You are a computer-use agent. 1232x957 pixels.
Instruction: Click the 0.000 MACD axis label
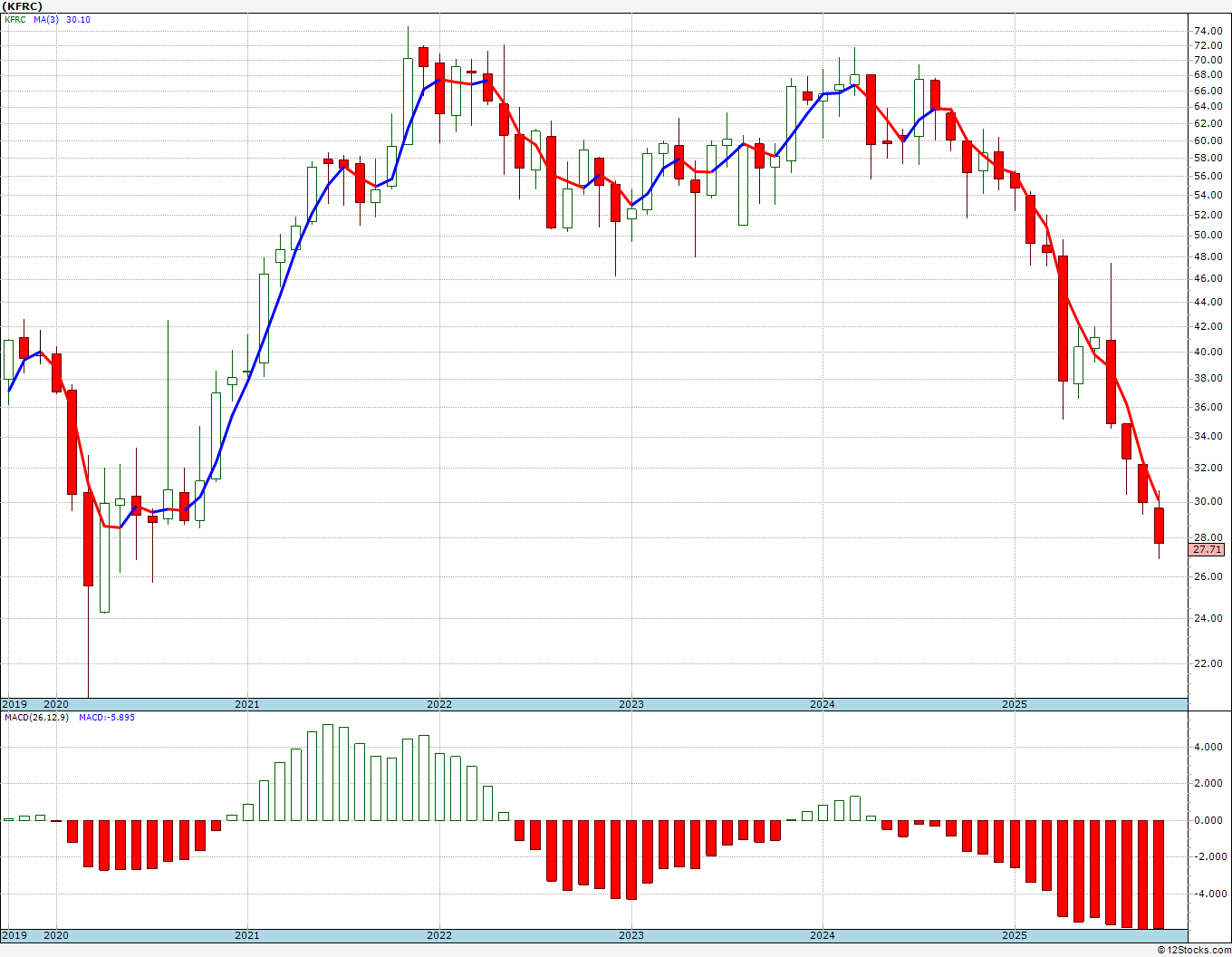1208,820
